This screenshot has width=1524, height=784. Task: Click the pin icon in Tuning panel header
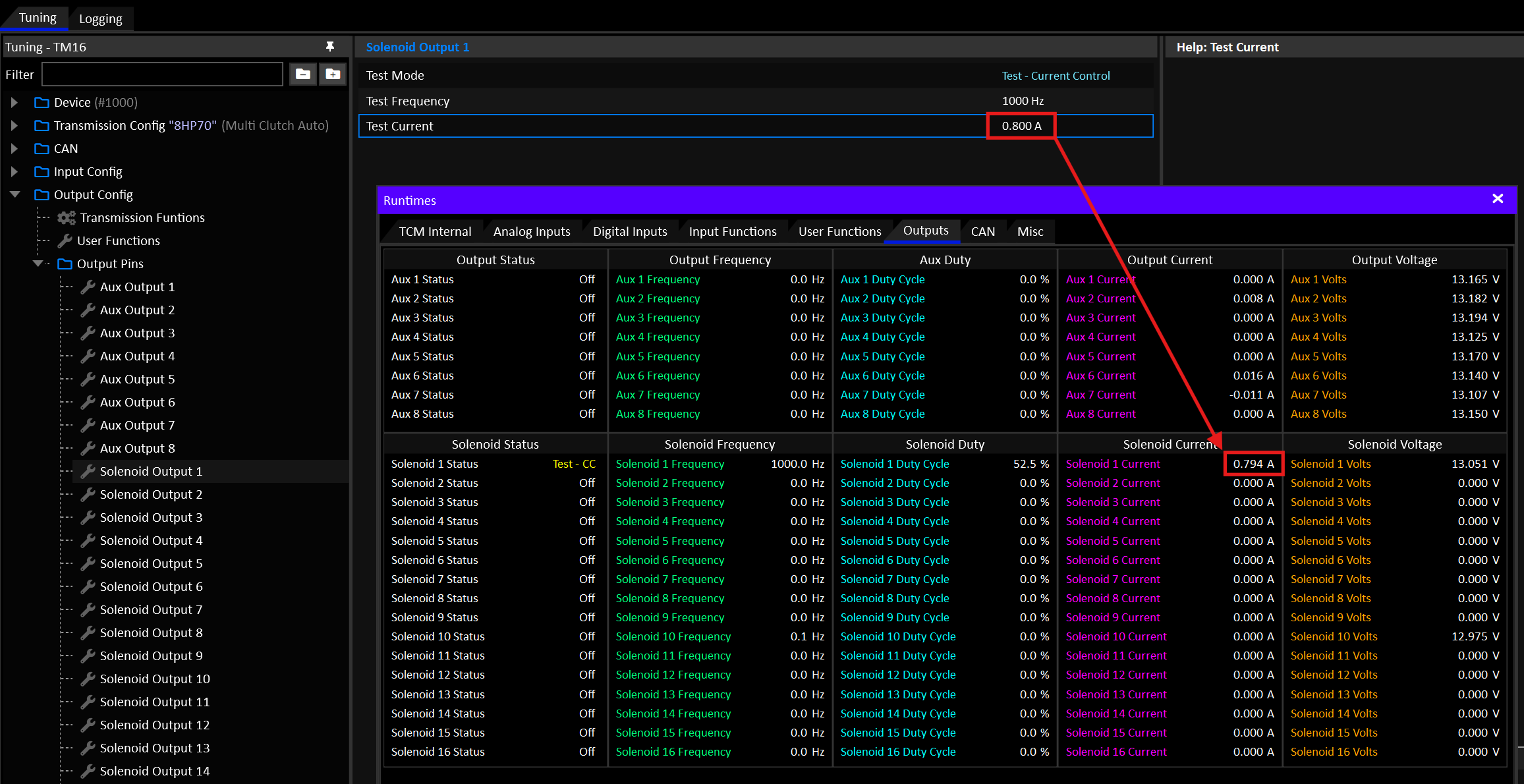coord(330,47)
